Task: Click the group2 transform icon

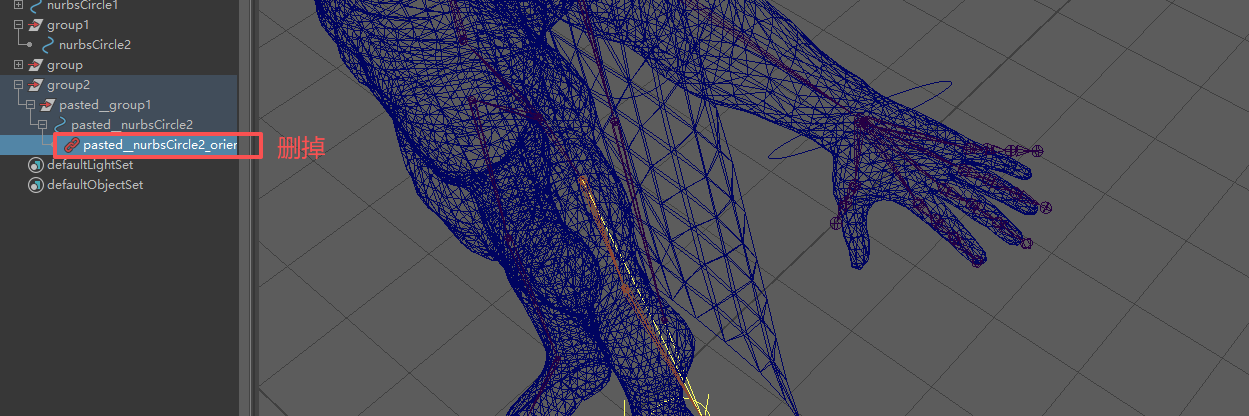Action: 35,85
